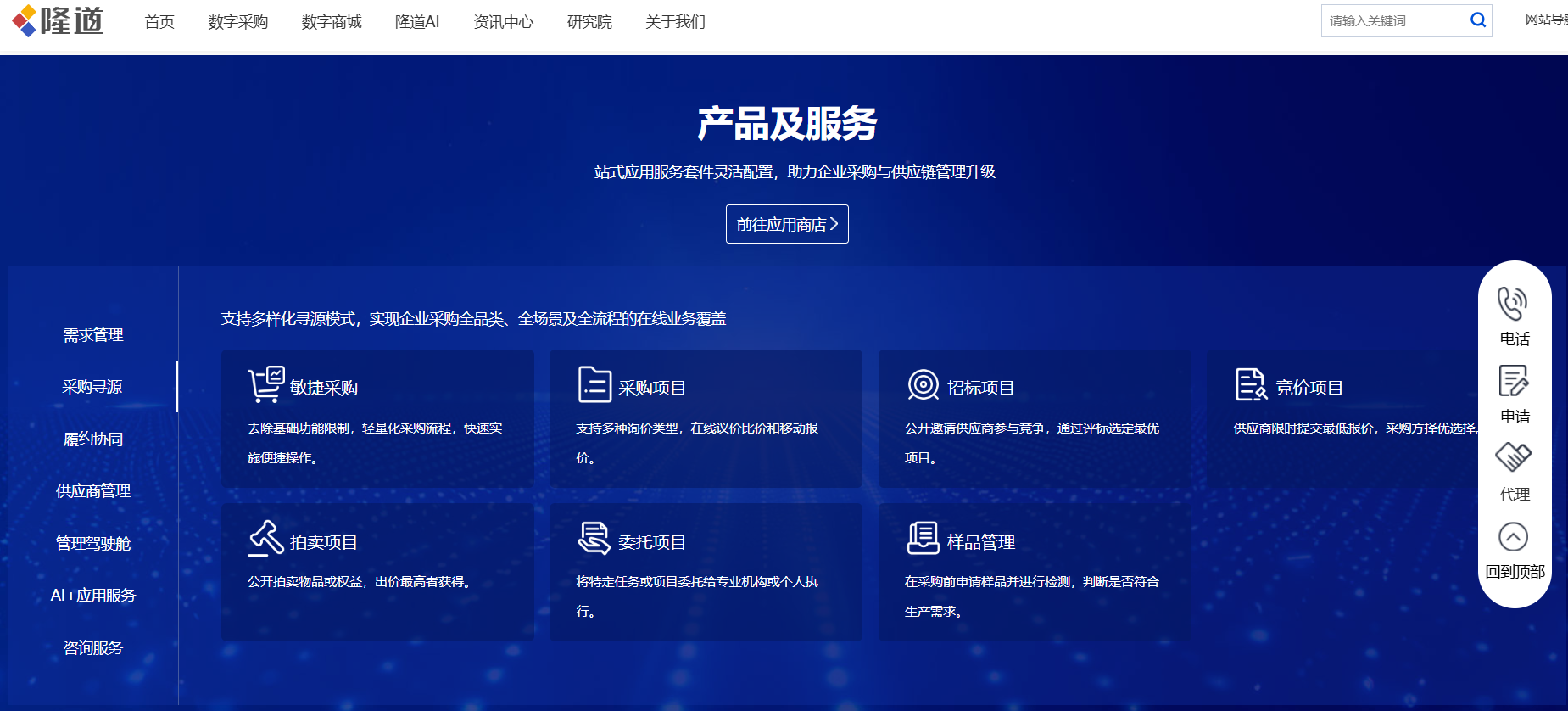This screenshot has width=1568, height=711.
Task: Open the 资讯中心 menu
Action: (504, 21)
